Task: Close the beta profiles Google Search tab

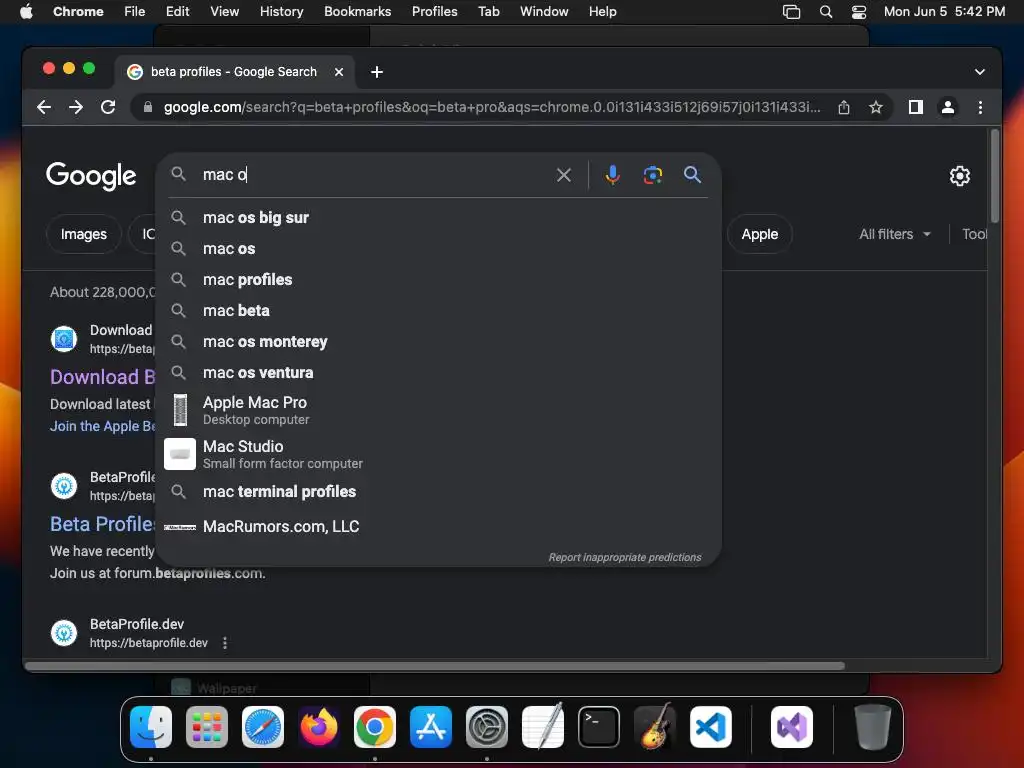Action: pyautogui.click(x=339, y=72)
